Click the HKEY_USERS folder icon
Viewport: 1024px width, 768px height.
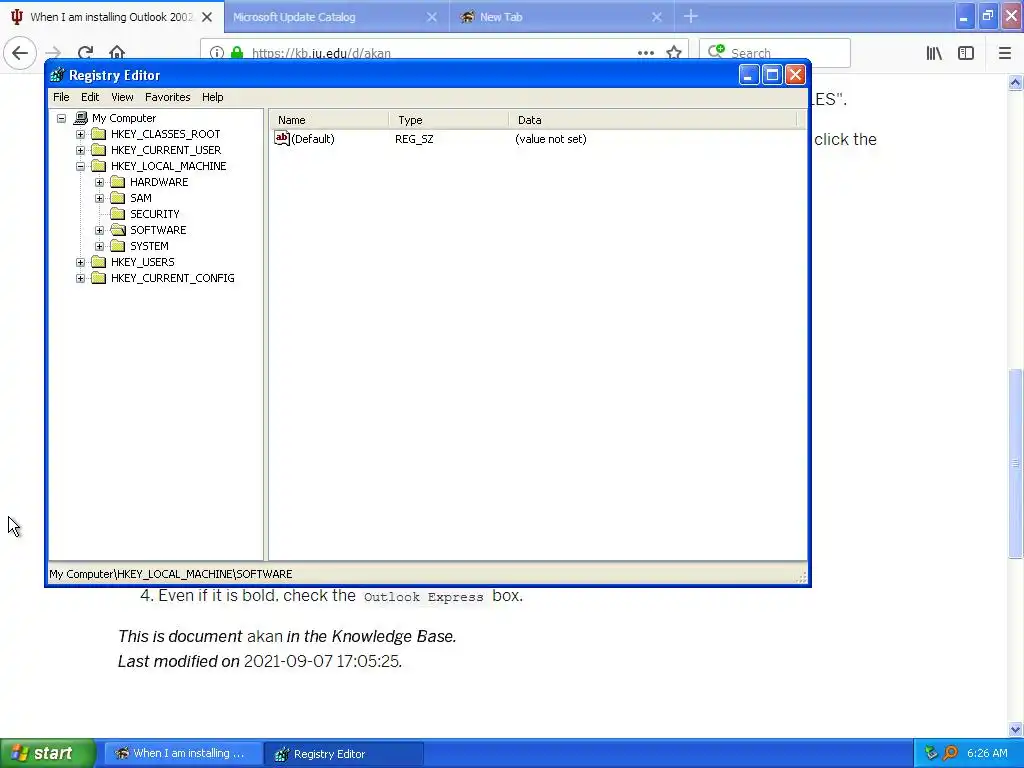click(x=99, y=262)
